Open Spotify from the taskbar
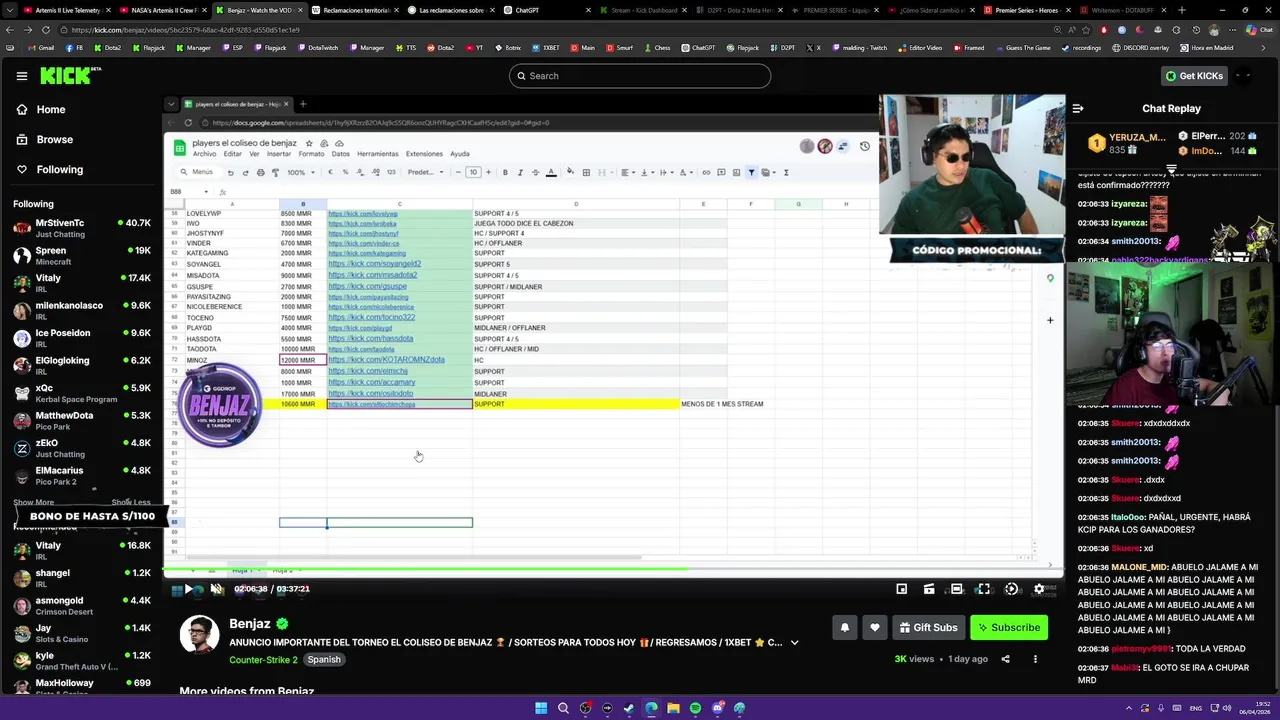The height and width of the screenshot is (720, 1280). click(x=695, y=708)
